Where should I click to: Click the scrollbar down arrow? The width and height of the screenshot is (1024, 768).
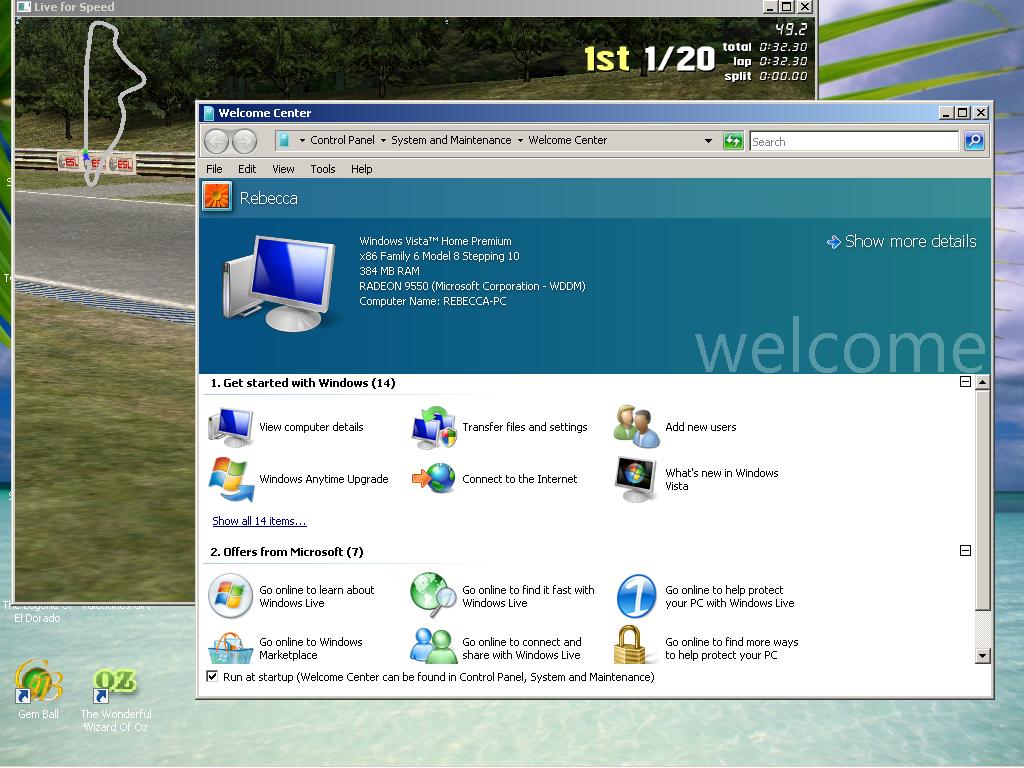(982, 656)
